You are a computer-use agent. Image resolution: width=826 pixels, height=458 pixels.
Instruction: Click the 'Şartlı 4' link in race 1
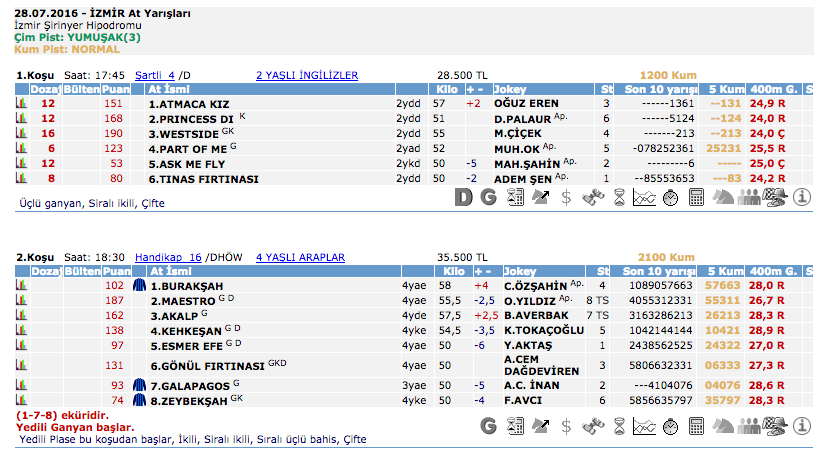[155, 75]
